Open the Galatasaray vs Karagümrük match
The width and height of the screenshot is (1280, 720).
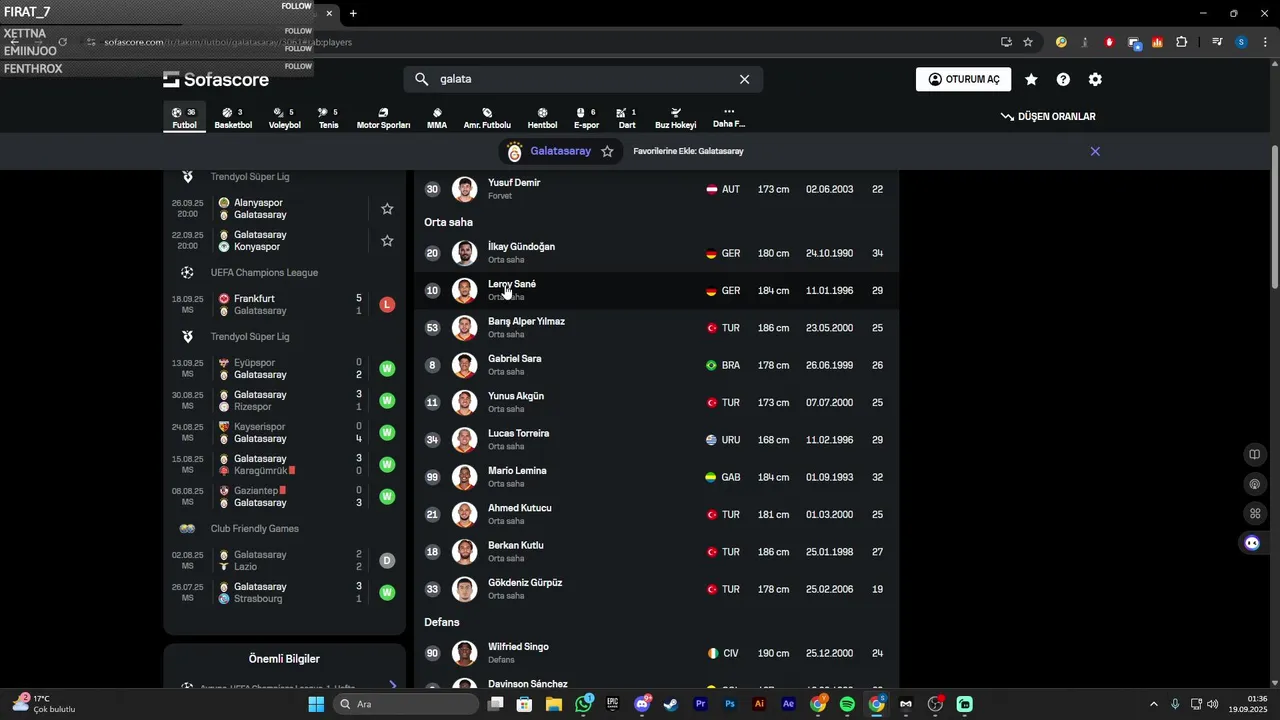tap(285, 465)
